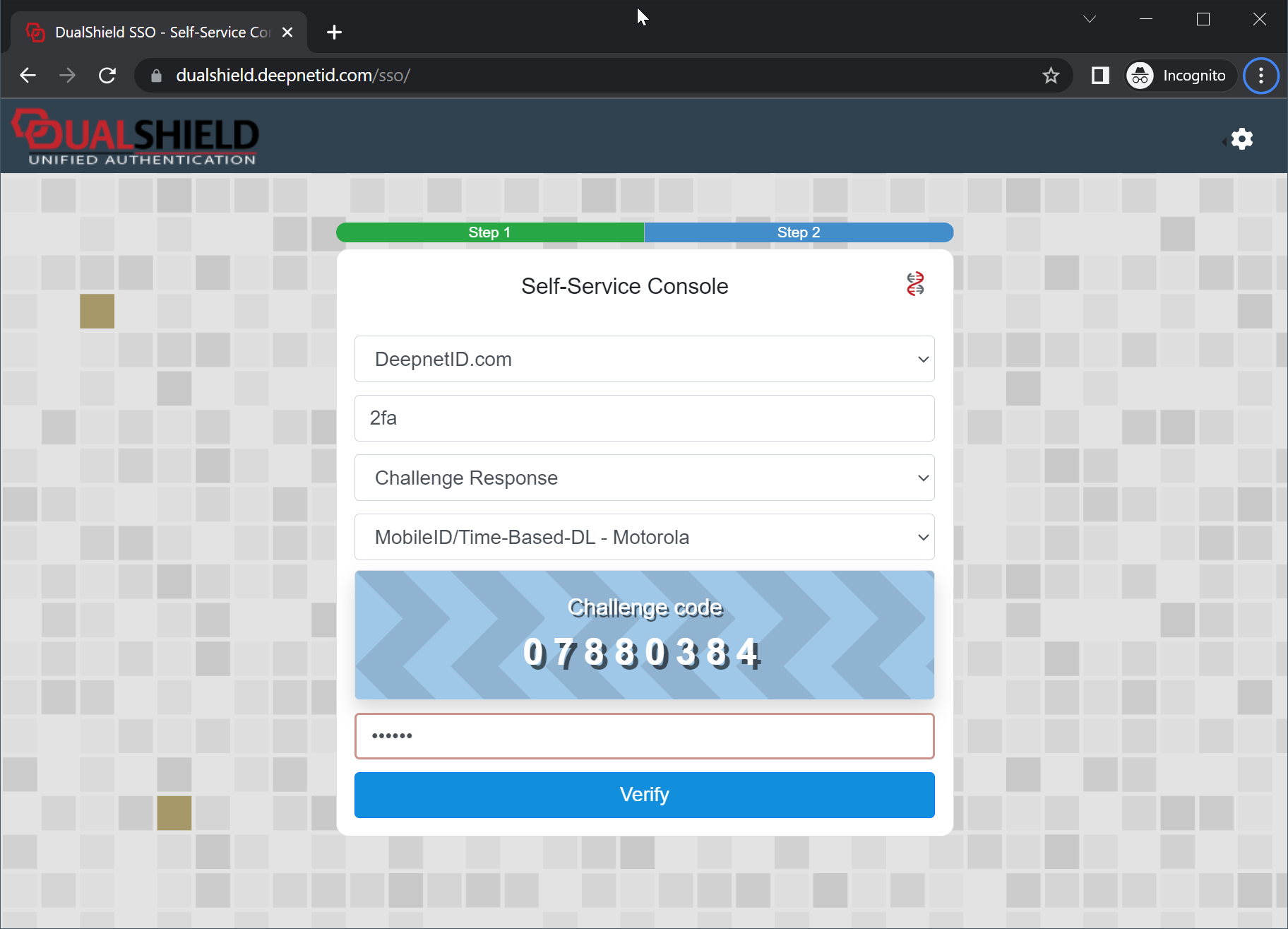Open the Chrome three-dot menu
The image size is (1288, 929).
1260,76
